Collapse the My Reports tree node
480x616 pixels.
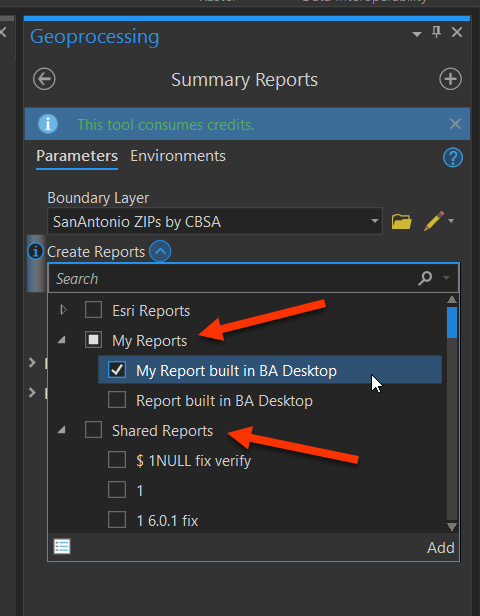tap(61, 341)
